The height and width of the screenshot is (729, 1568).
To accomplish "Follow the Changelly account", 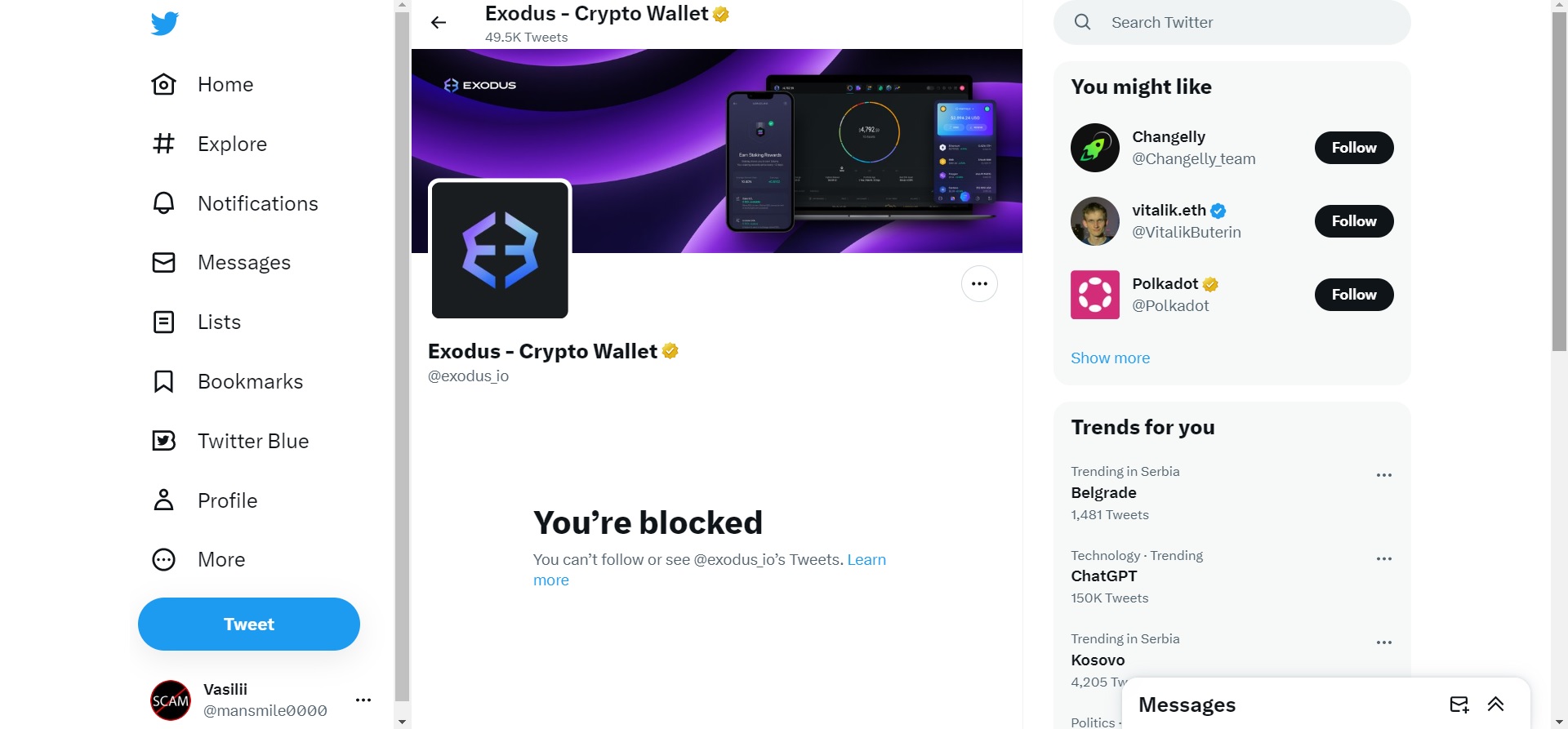I will (1354, 148).
